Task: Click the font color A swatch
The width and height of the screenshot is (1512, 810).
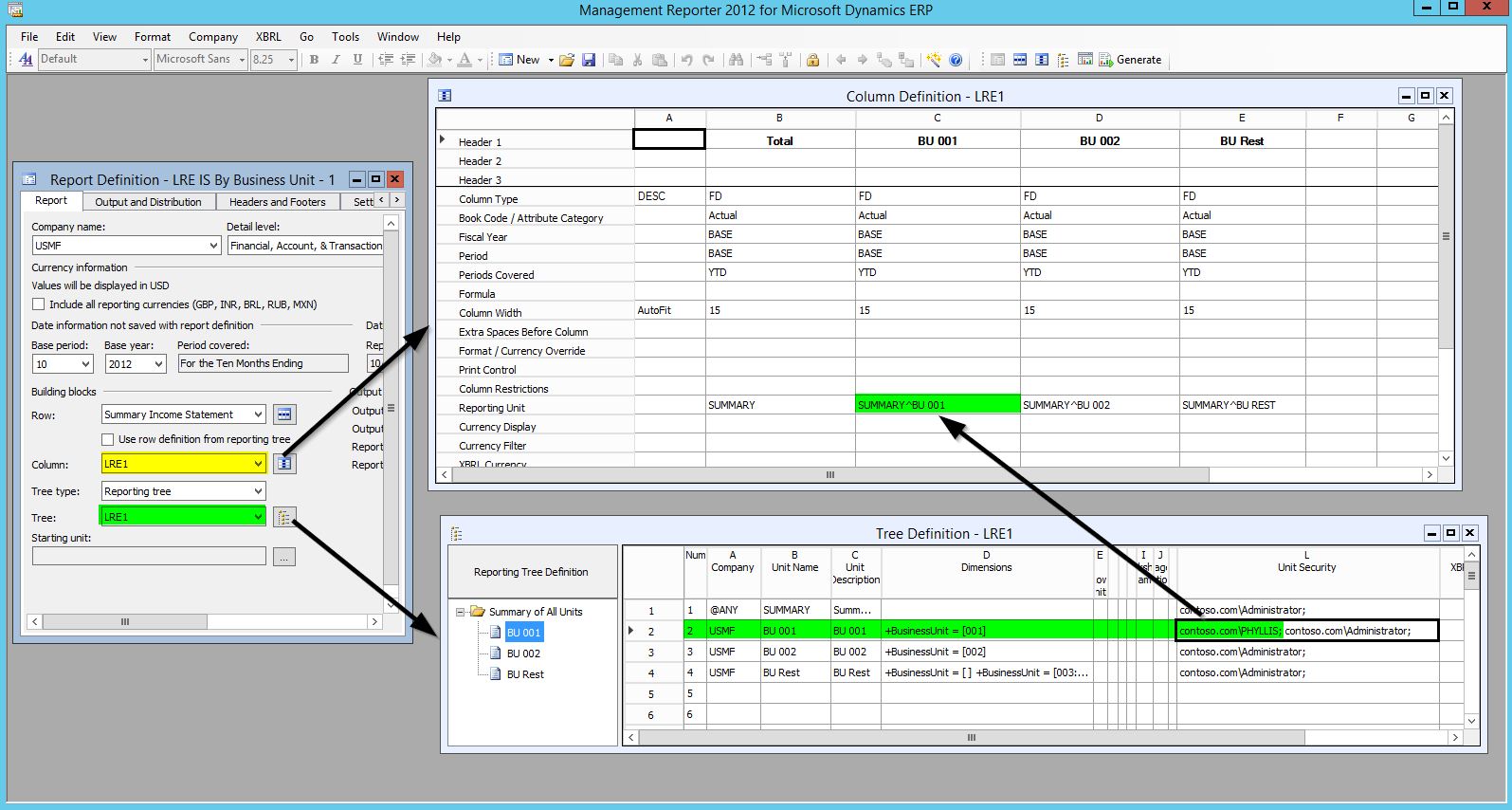Action: pyautogui.click(x=465, y=60)
